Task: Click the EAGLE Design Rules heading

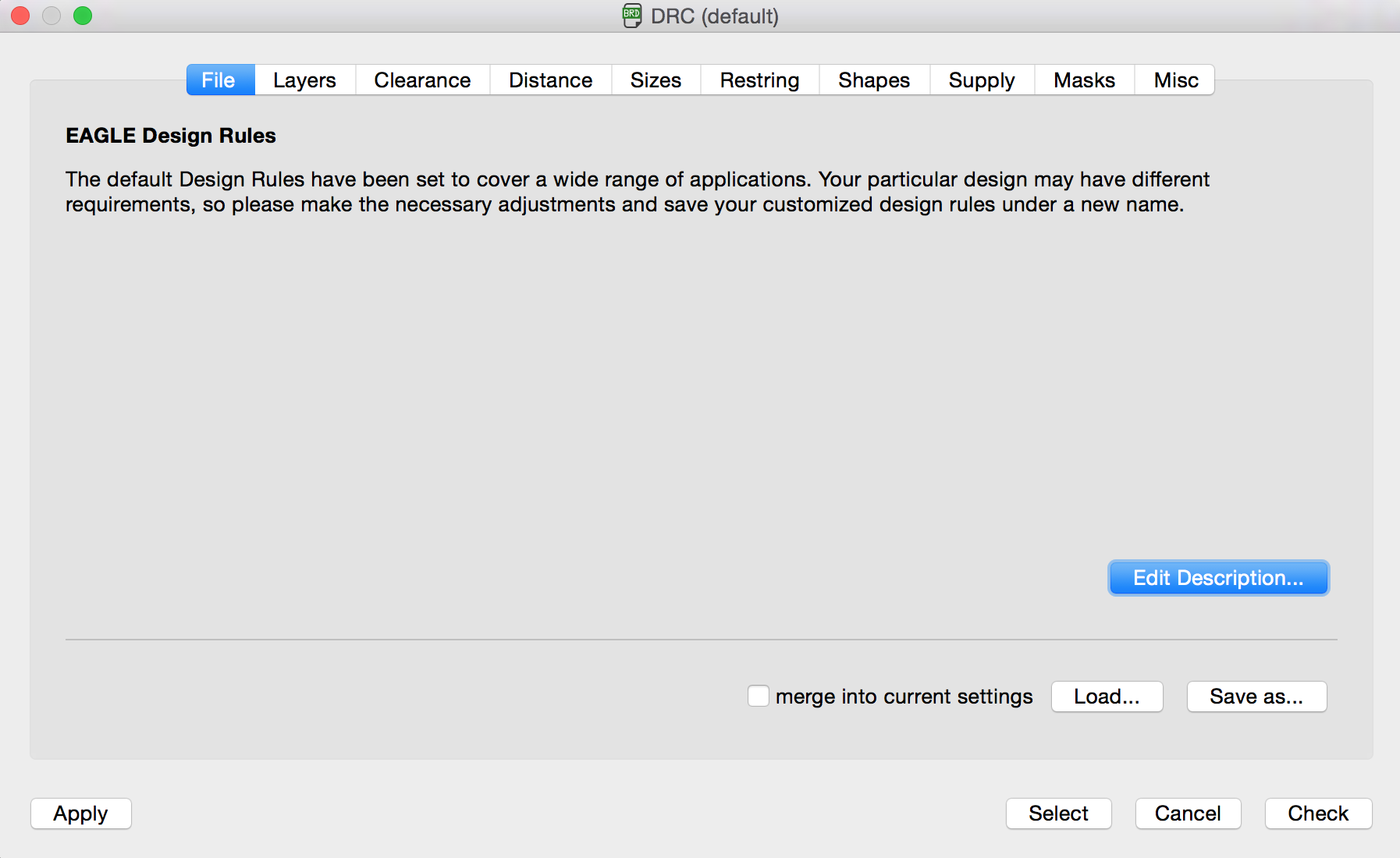Action: pos(171,136)
